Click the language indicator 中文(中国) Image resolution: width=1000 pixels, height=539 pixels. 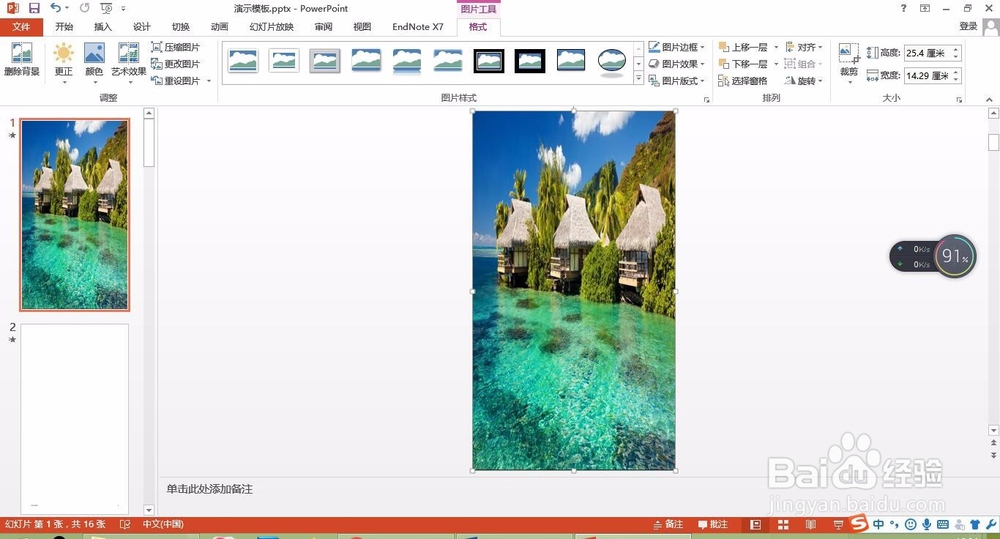(x=163, y=524)
